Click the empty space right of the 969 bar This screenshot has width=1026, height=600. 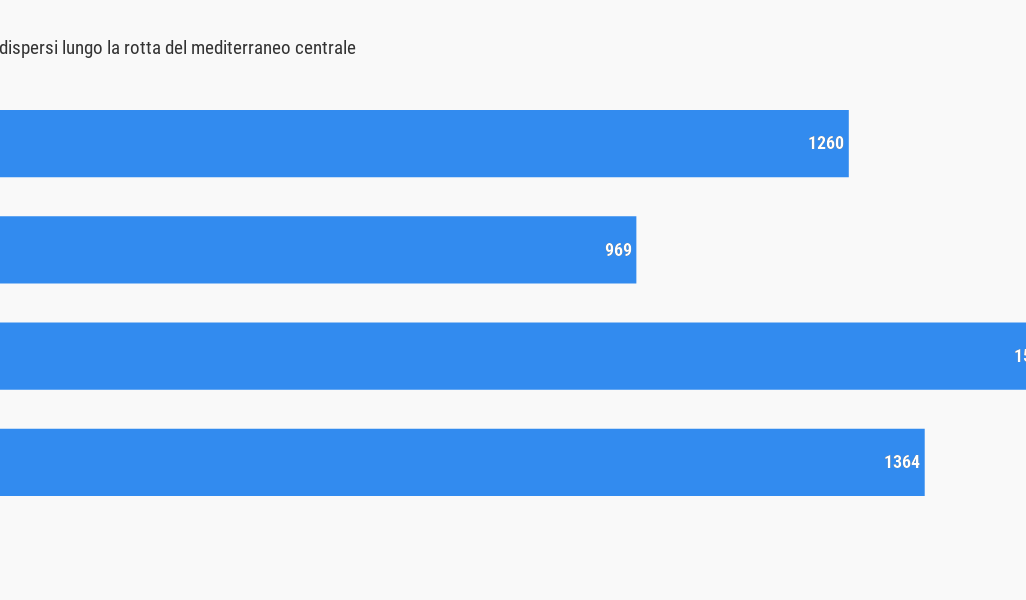831,250
